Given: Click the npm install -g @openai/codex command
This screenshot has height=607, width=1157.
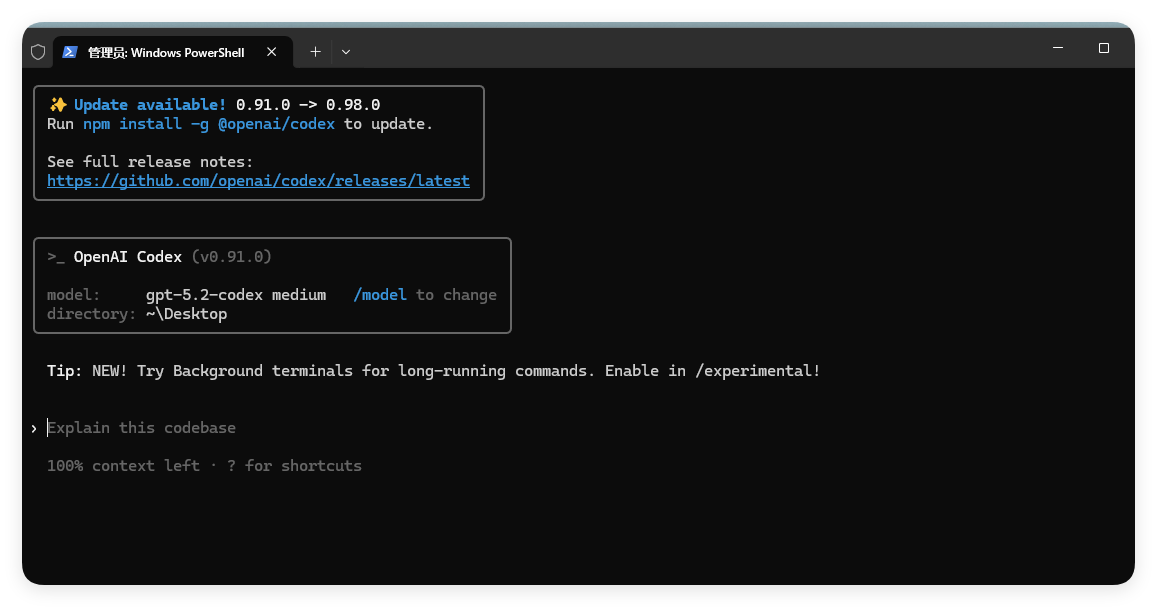Looking at the screenshot, I should [x=209, y=124].
